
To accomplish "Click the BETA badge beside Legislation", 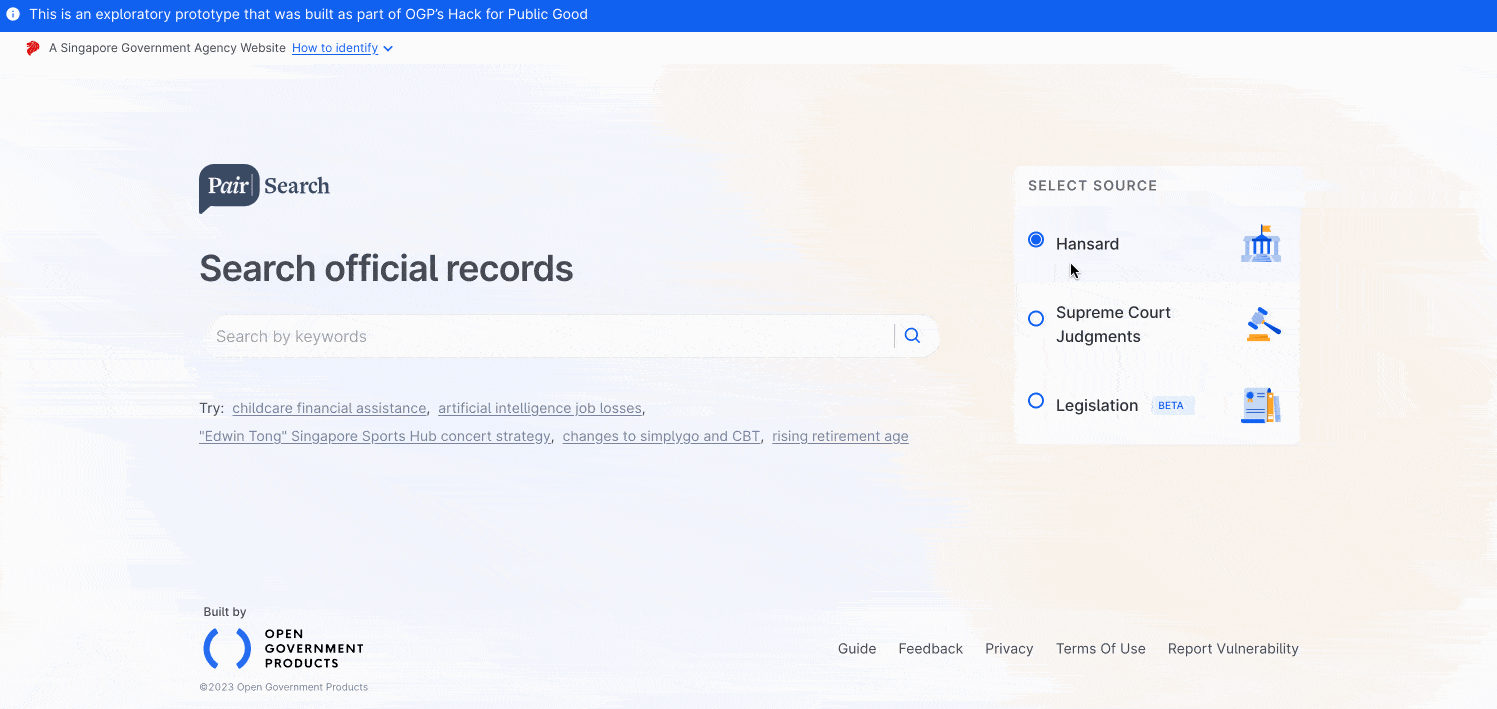I will click(1172, 406).
